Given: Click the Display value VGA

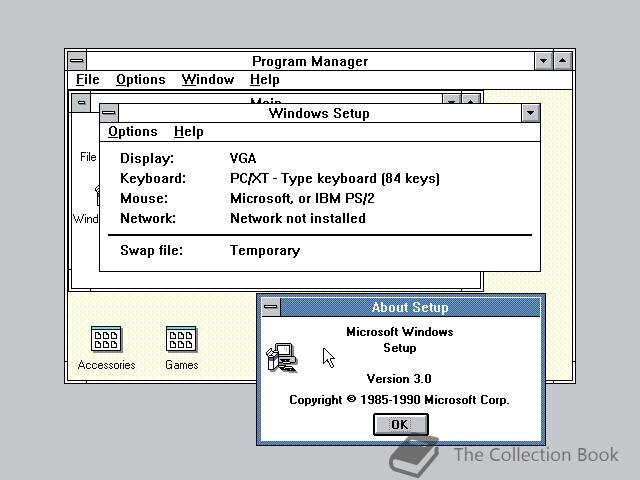Looking at the screenshot, I should tap(243, 158).
